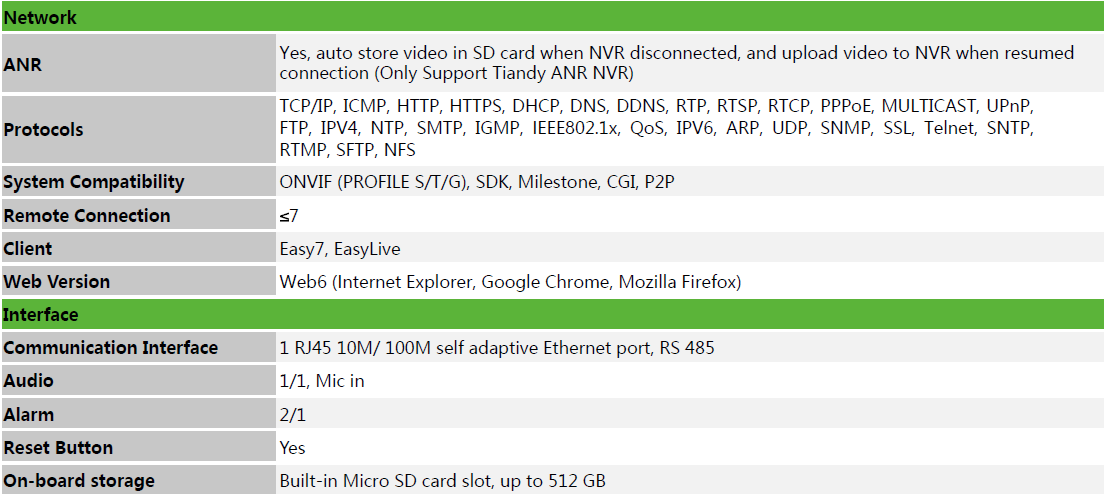Select the Web6 browser list text
Viewport: 1107px width, 494px height.
[510, 282]
